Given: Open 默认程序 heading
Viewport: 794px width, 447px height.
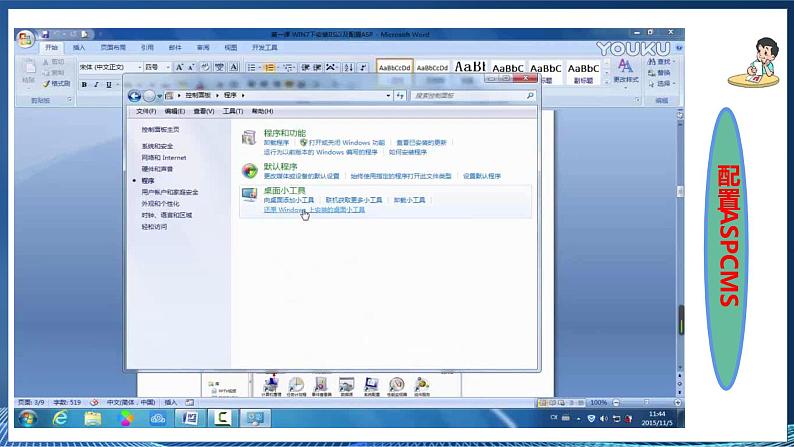Looking at the screenshot, I should tap(281, 167).
